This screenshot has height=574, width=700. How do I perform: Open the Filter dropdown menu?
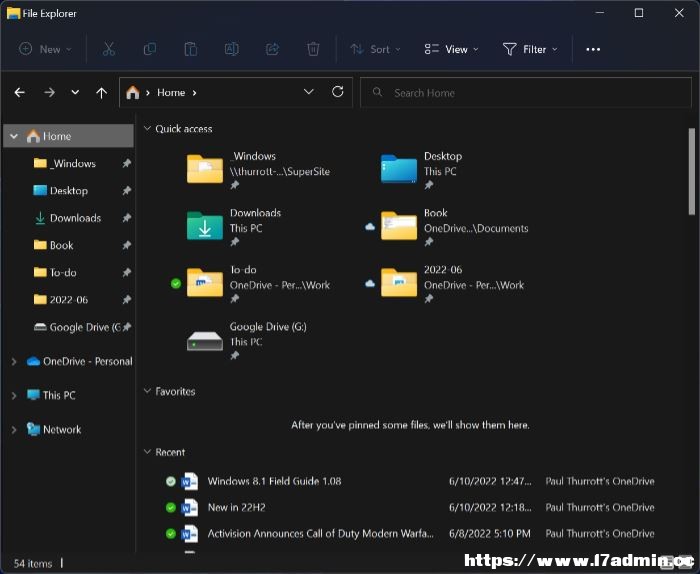[x=530, y=49]
